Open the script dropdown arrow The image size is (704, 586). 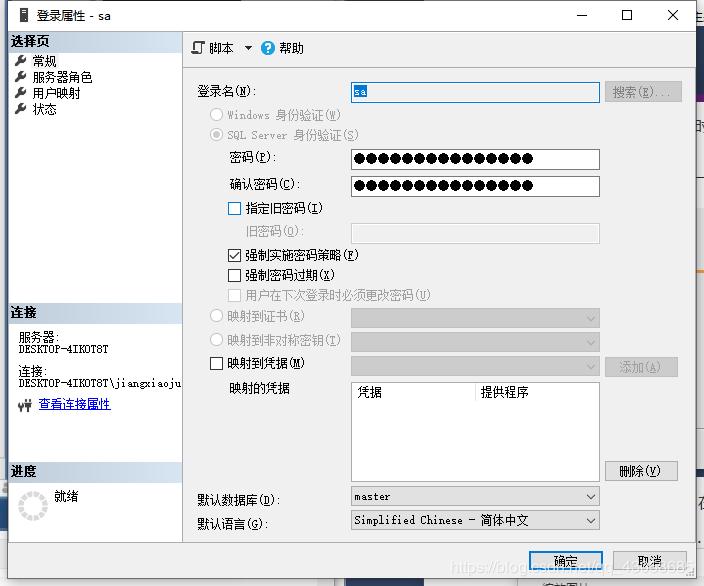click(248, 48)
